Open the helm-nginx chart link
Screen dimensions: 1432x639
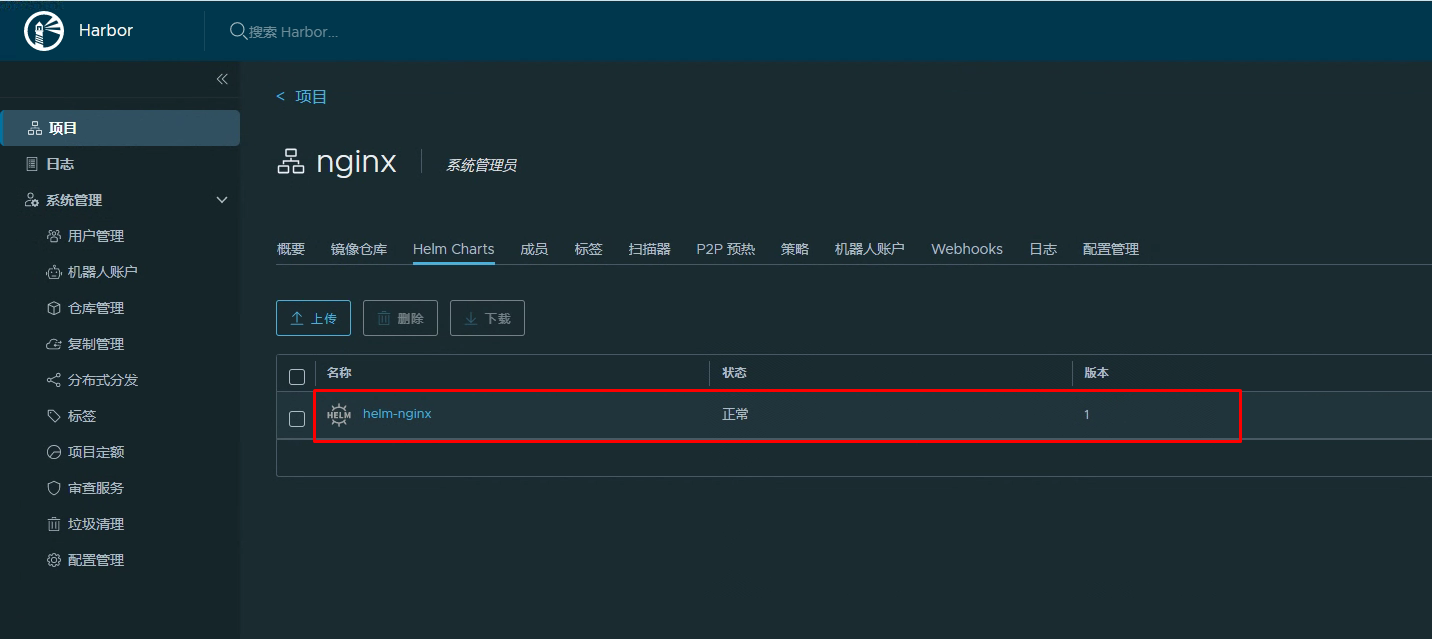click(397, 413)
